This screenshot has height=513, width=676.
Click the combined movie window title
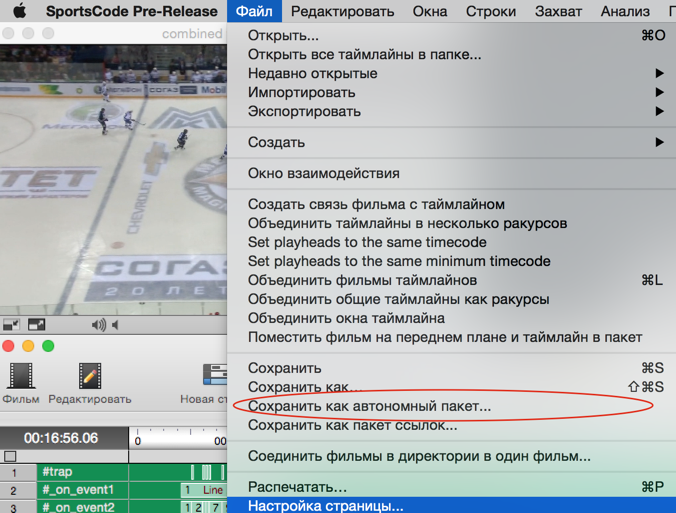(192, 34)
